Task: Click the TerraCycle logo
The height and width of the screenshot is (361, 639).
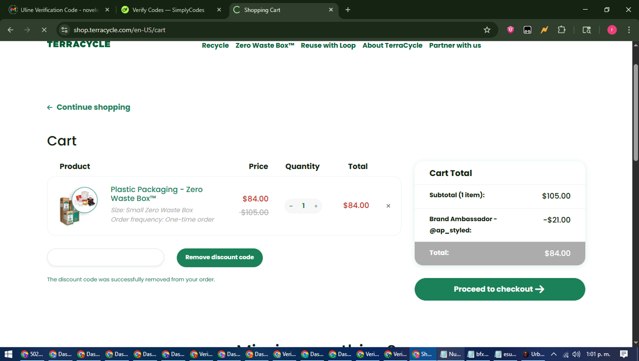Action: [x=79, y=44]
